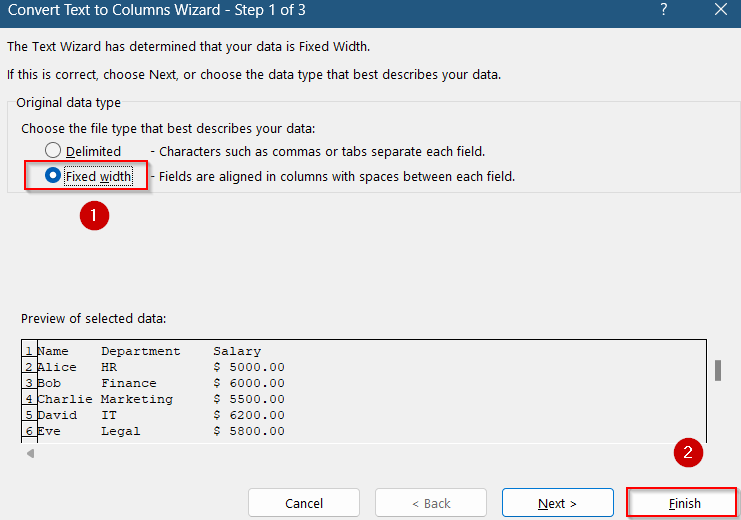Go to the next step with Next
This screenshot has height=520, width=741.
point(557,503)
